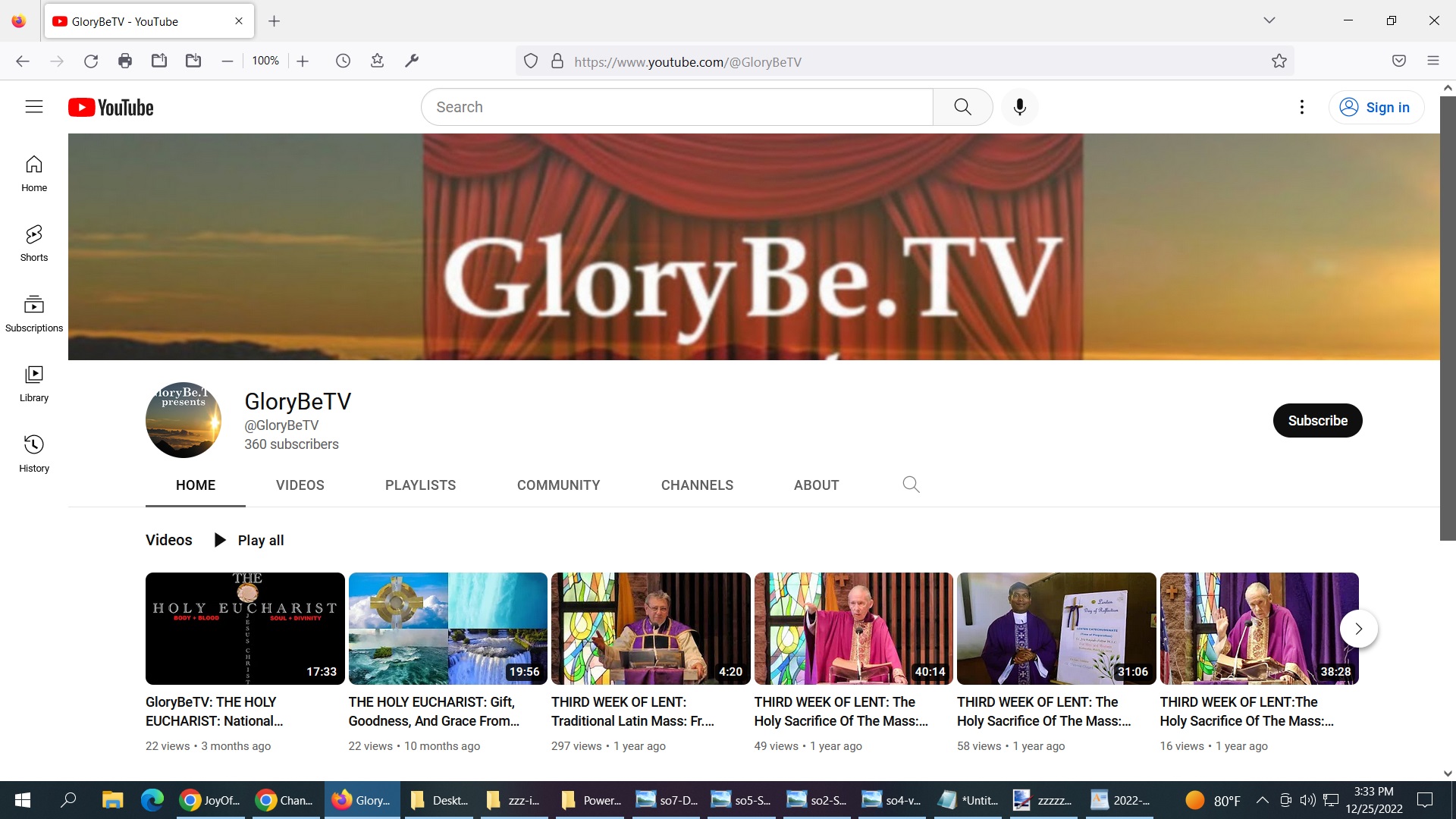Click the search magnifier button
1456x819 pixels.
962,107
